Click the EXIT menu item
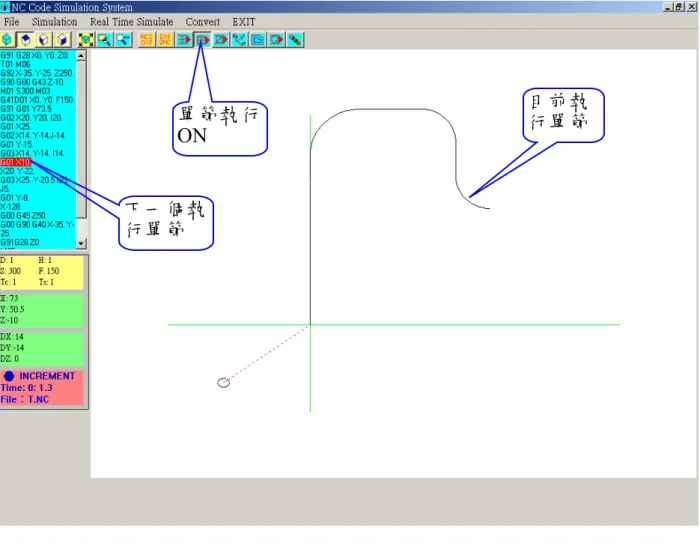This screenshot has height=543, width=700. tap(244, 22)
